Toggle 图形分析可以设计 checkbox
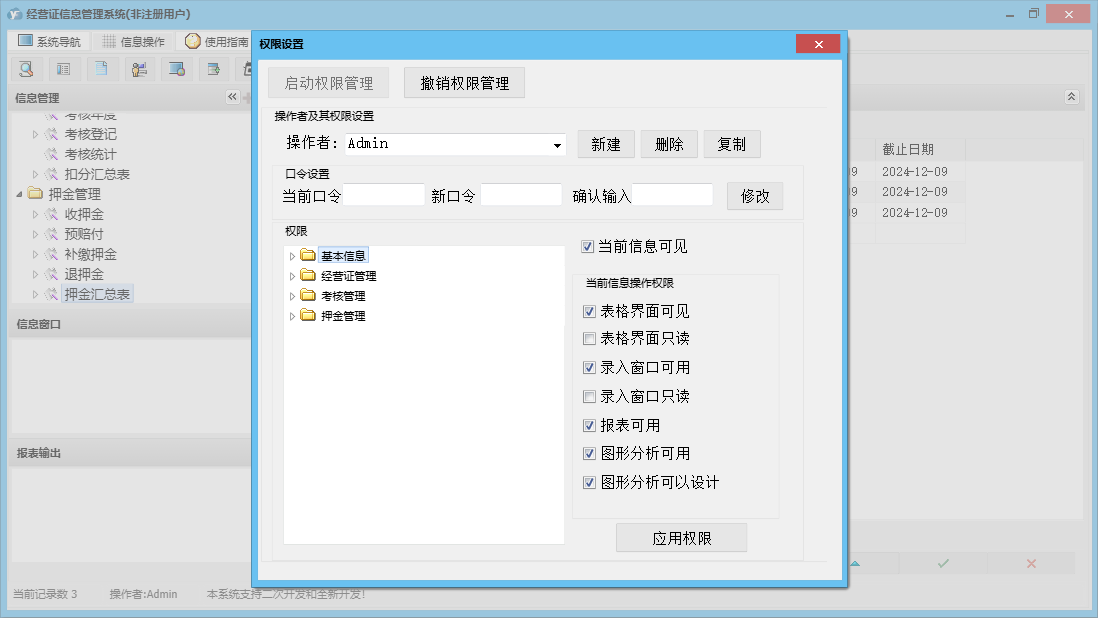The width and height of the screenshot is (1098, 618). coord(590,482)
